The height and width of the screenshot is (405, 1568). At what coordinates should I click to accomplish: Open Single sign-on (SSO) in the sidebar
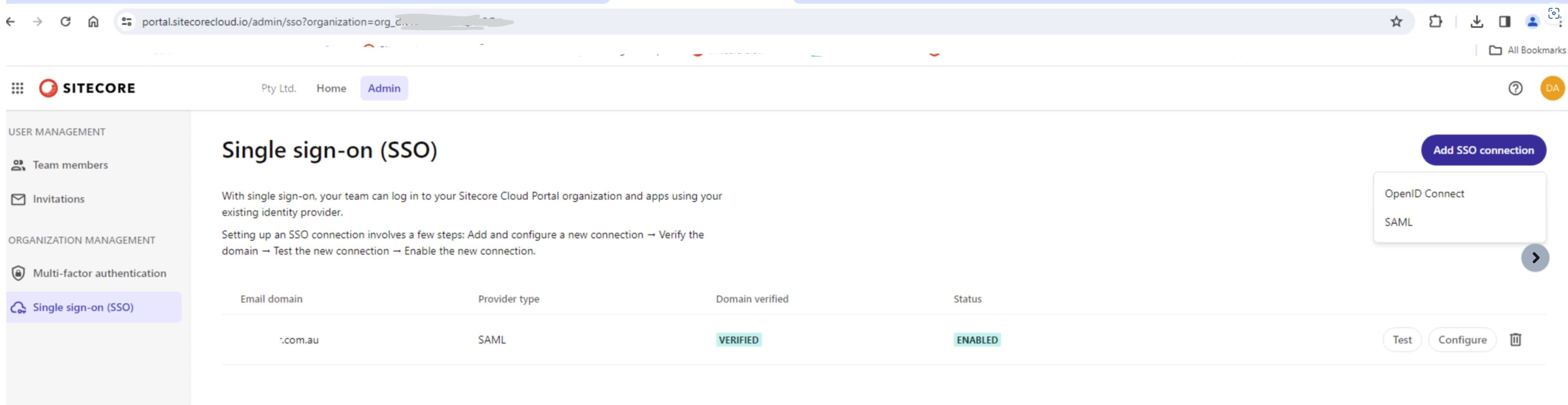tap(94, 307)
